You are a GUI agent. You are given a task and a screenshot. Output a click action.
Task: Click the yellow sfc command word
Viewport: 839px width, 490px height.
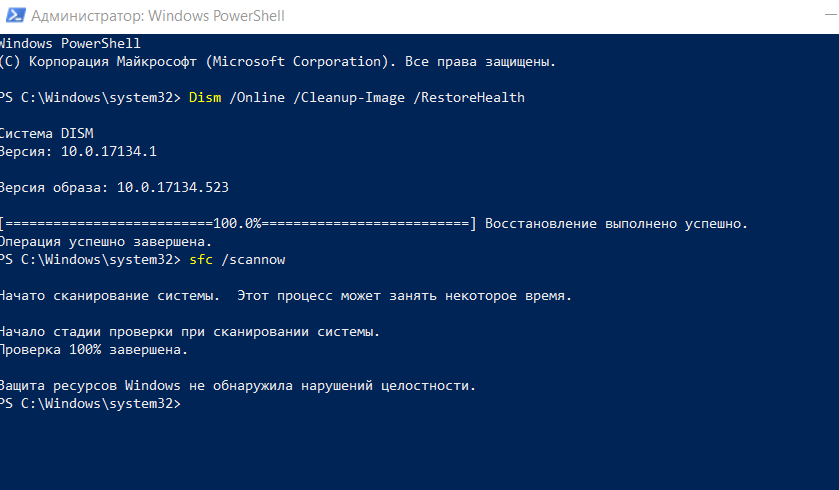[x=201, y=259]
